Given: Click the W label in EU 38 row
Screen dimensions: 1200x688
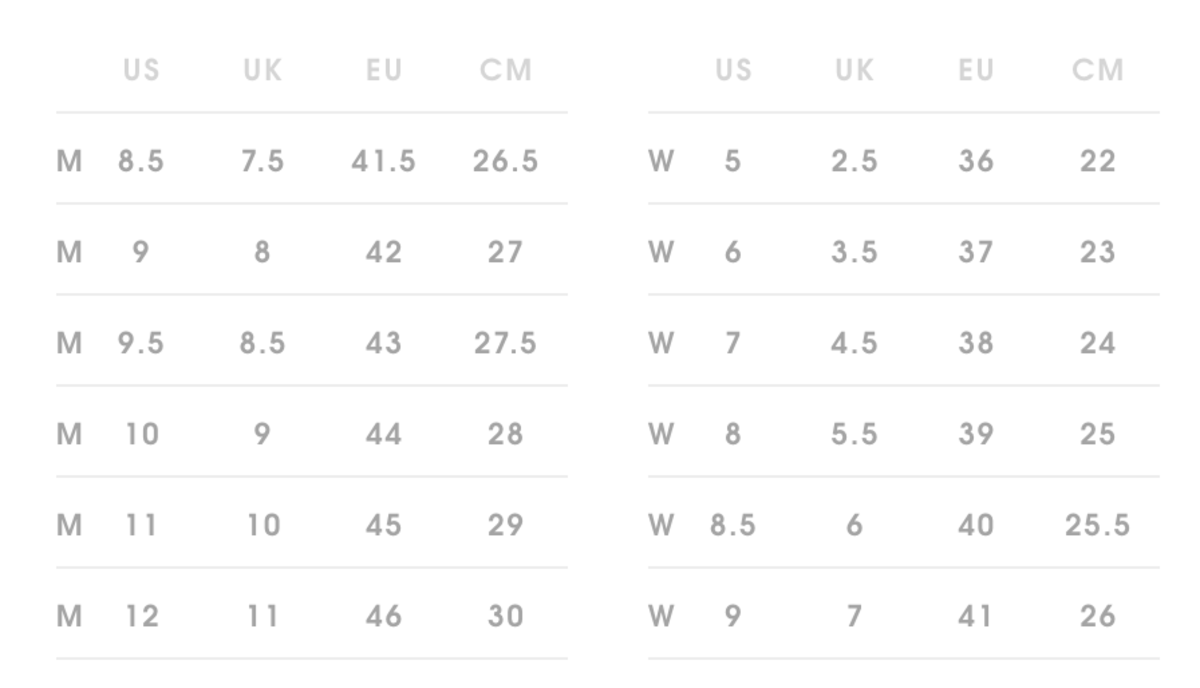Looking at the screenshot, I should (661, 343).
